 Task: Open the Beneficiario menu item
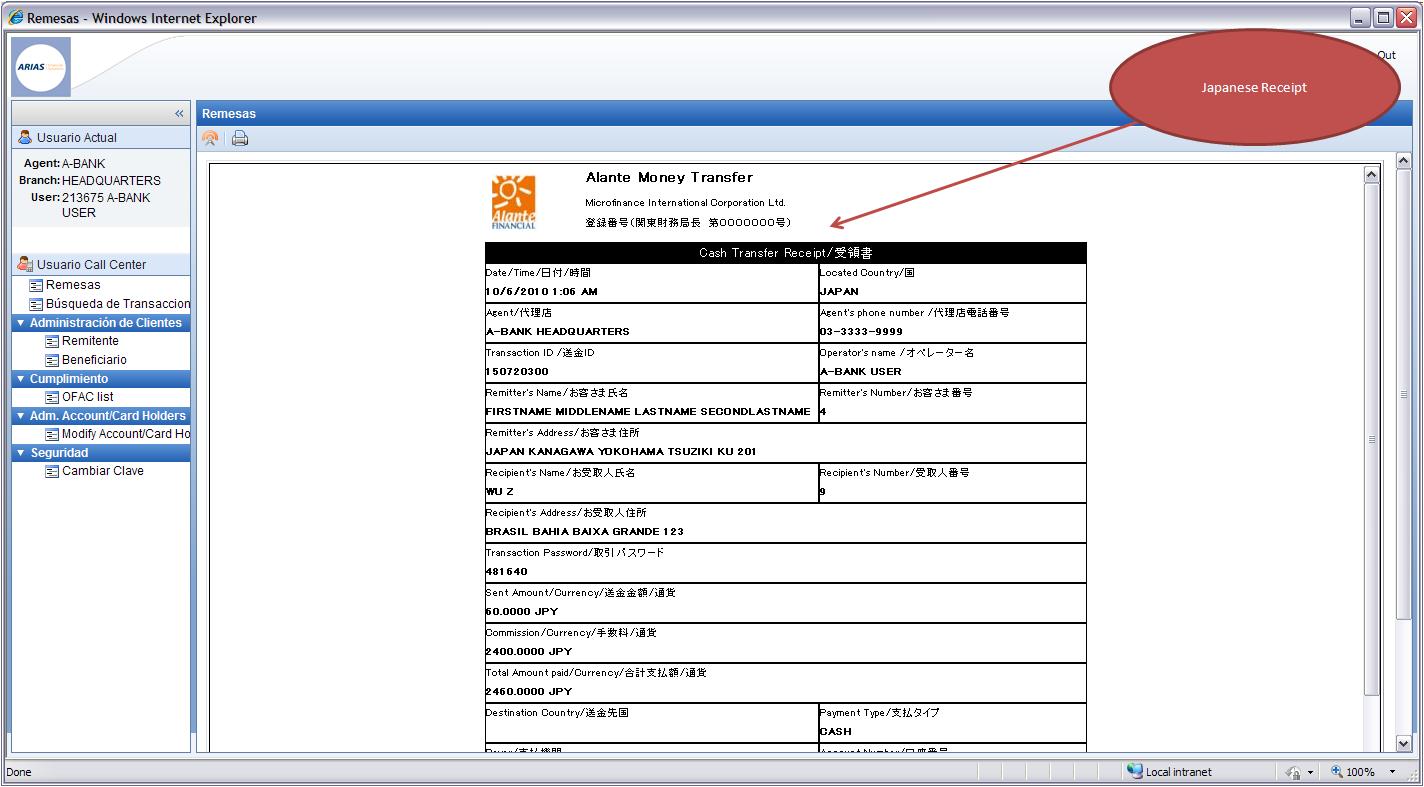point(94,360)
